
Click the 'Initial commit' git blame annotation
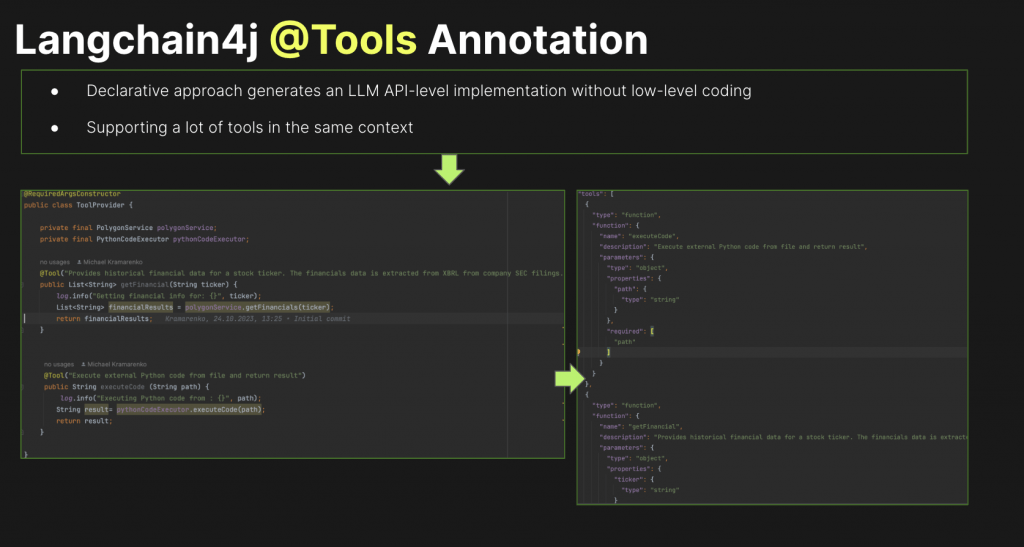(x=322, y=319)
